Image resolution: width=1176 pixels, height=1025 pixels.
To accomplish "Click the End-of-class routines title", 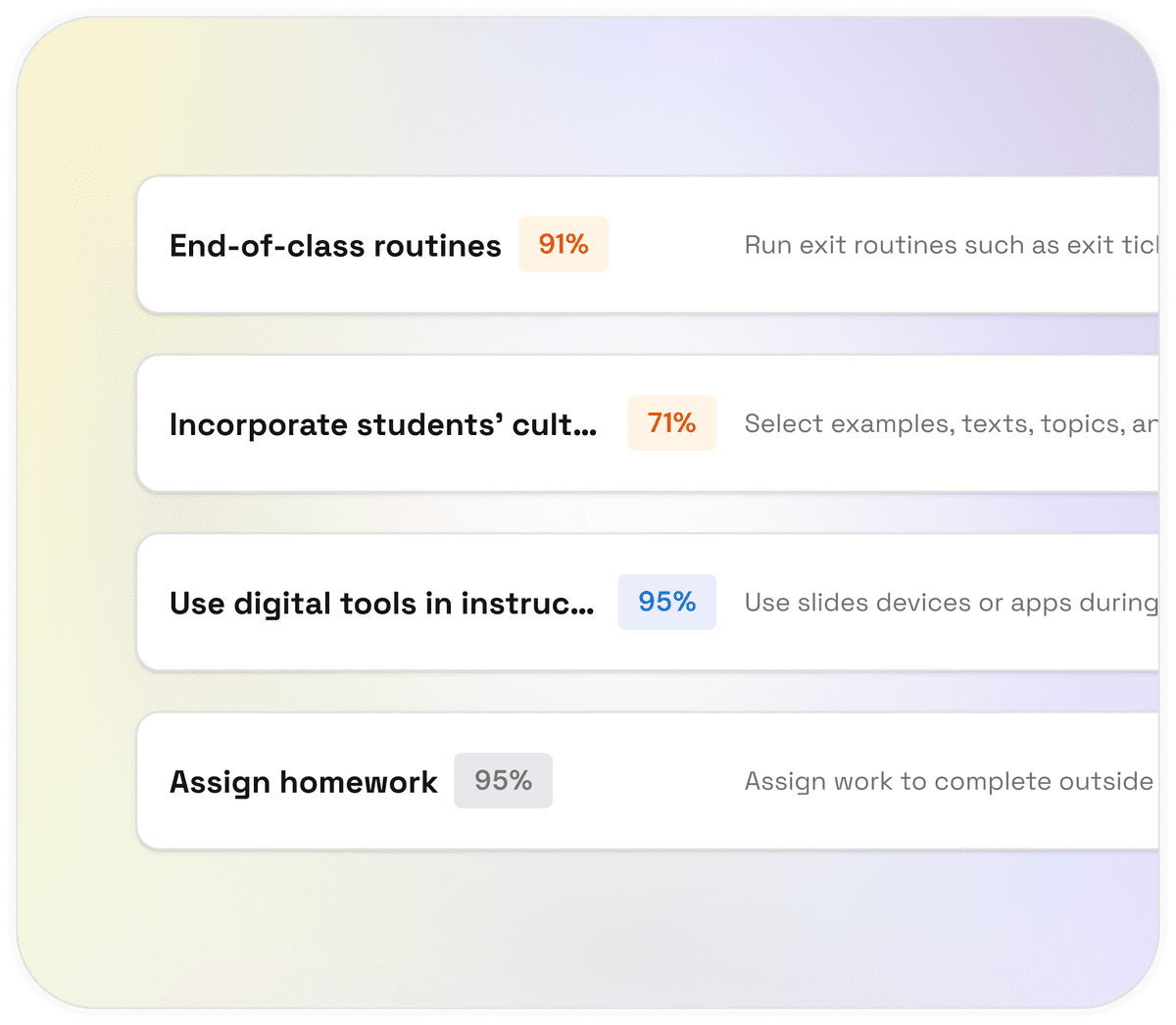I will click(335, 245).
